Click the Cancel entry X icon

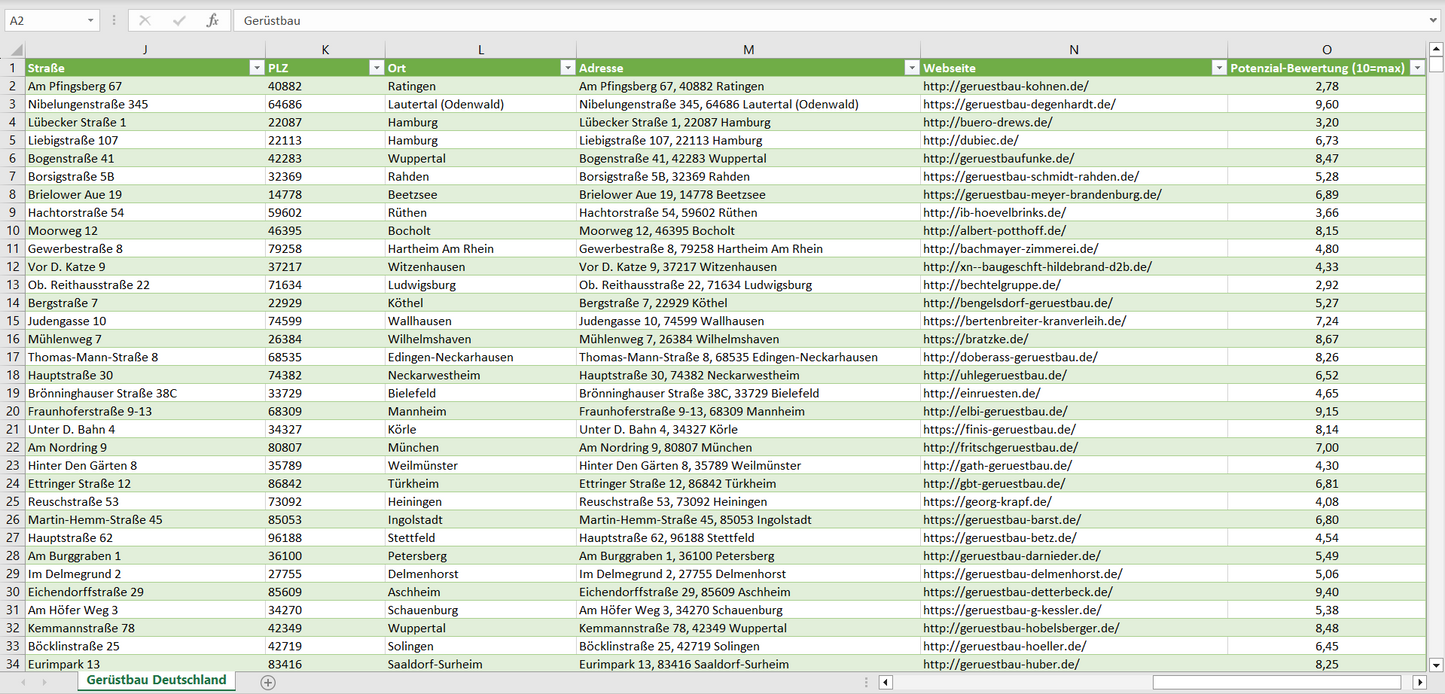pos(145,20)
